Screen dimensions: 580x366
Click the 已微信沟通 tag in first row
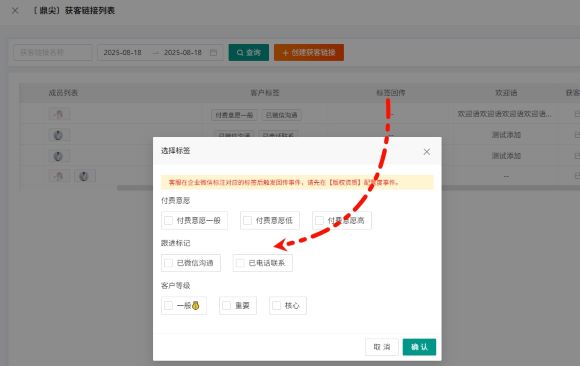tap(282, 115)
